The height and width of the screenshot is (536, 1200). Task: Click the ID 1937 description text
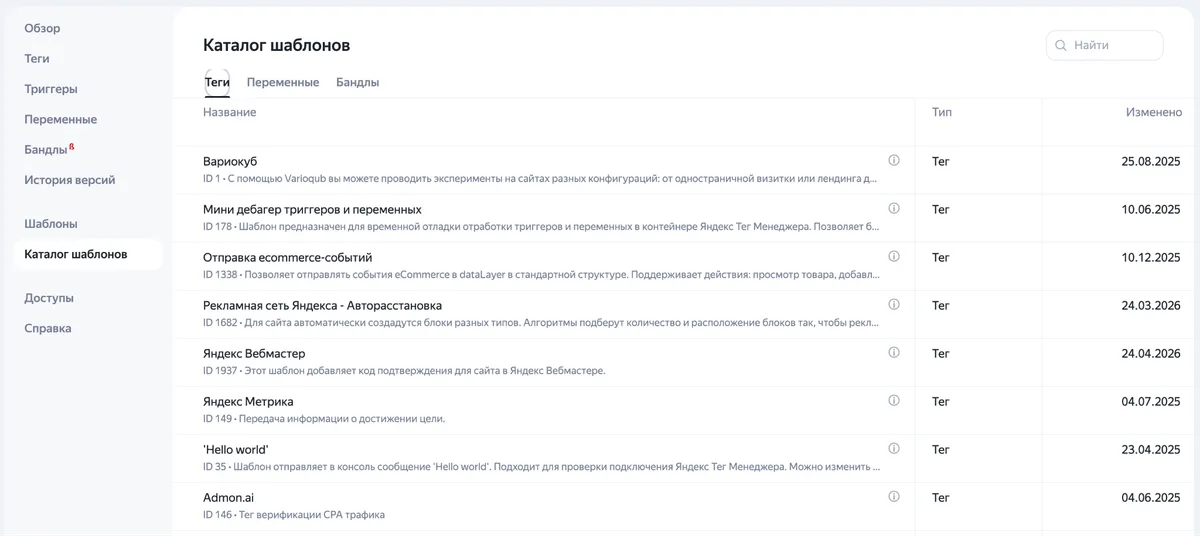[404, 371]
